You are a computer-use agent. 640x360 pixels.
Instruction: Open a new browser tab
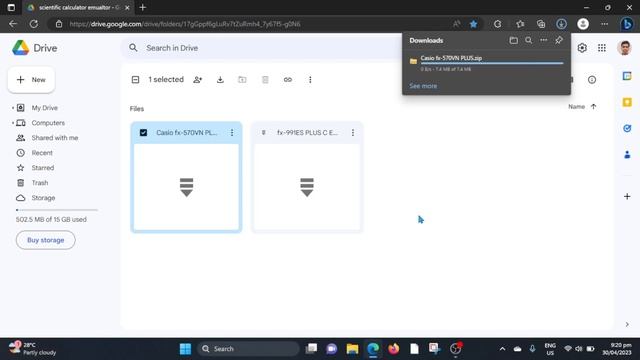(x=142, y=7)
